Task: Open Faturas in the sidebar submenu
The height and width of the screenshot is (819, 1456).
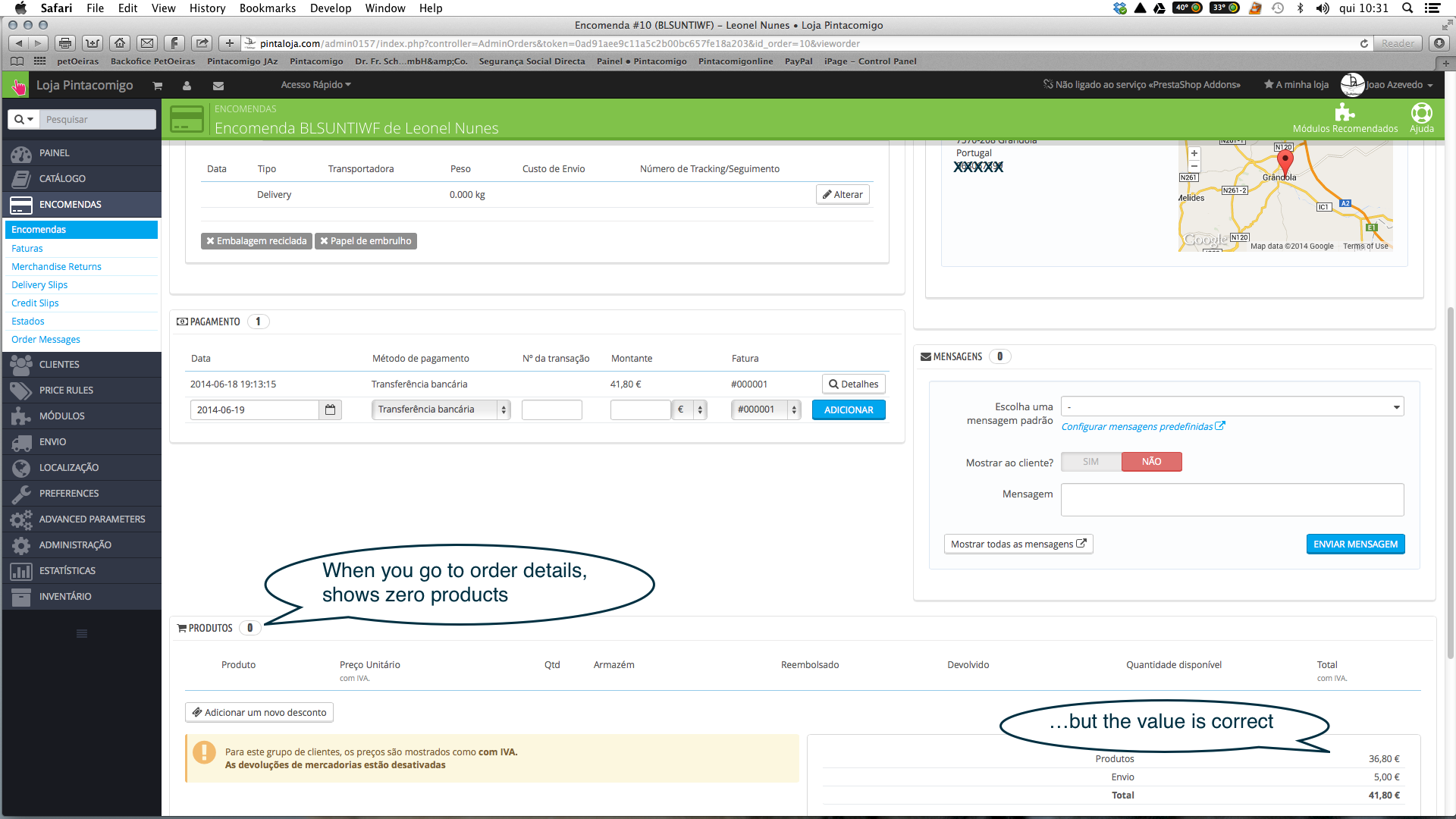Action: (27, 249)
